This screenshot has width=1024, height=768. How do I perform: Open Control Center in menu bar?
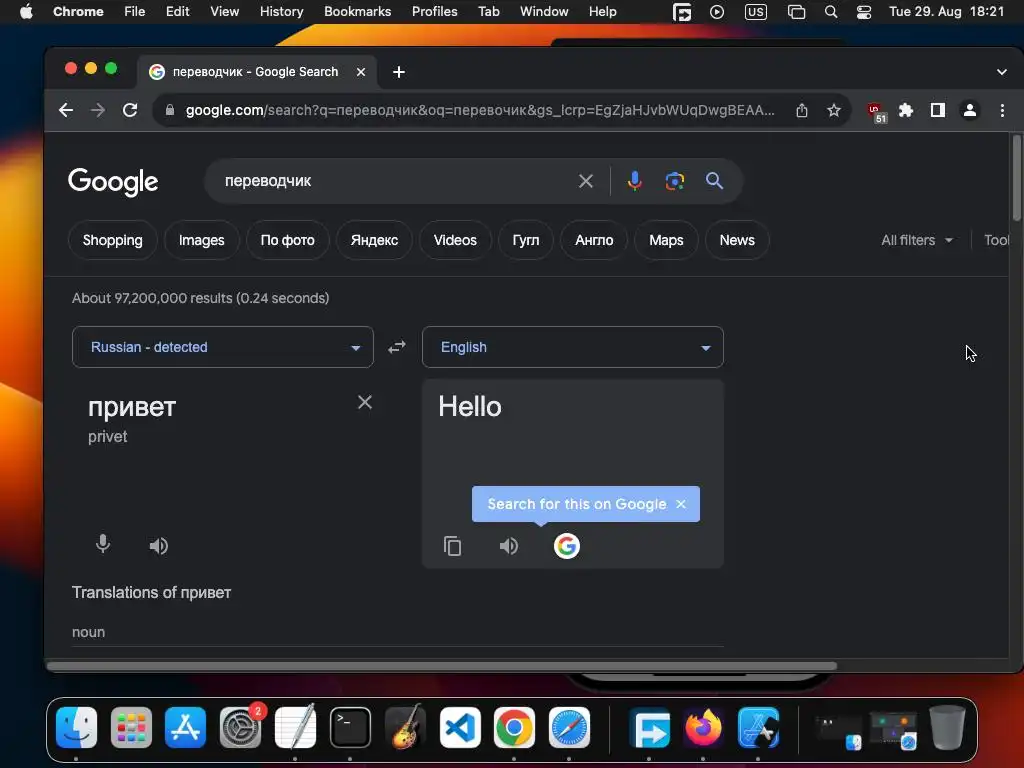pyautogui.click(x=863, y=12)
